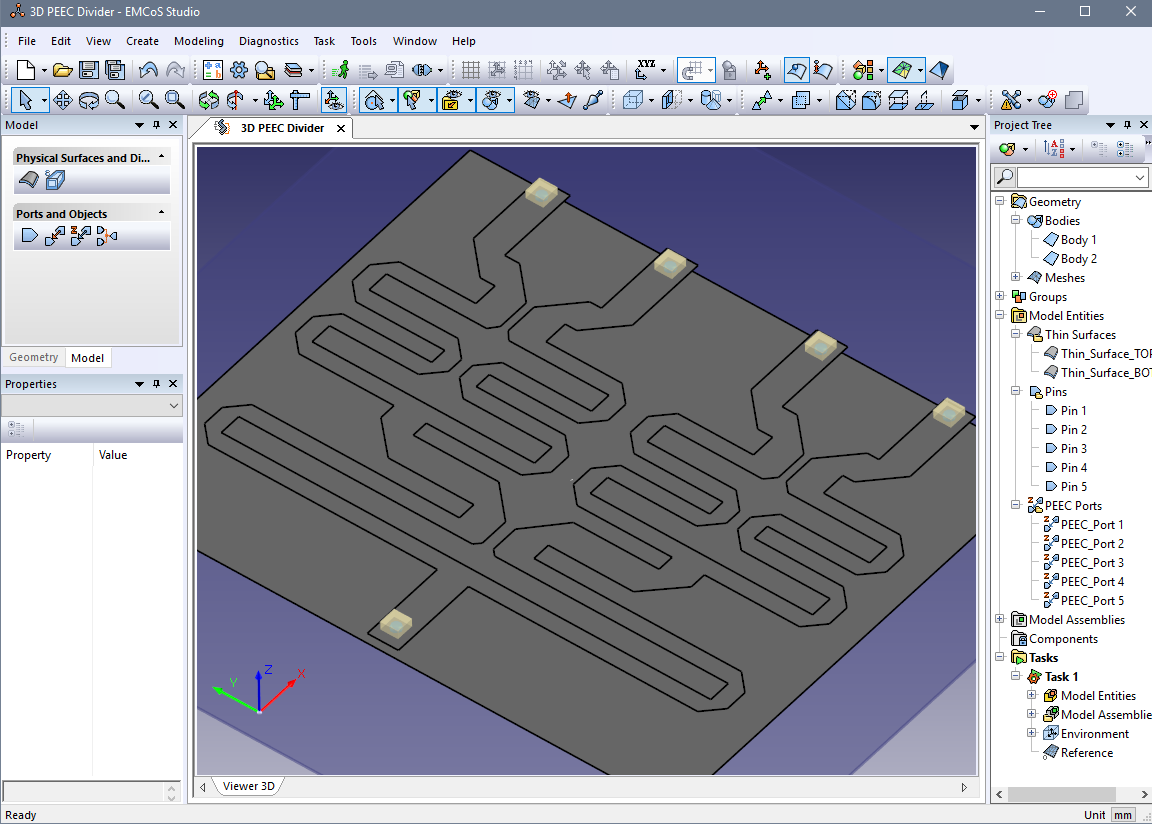Open the Modeling menu

click(x=198, y=41)
